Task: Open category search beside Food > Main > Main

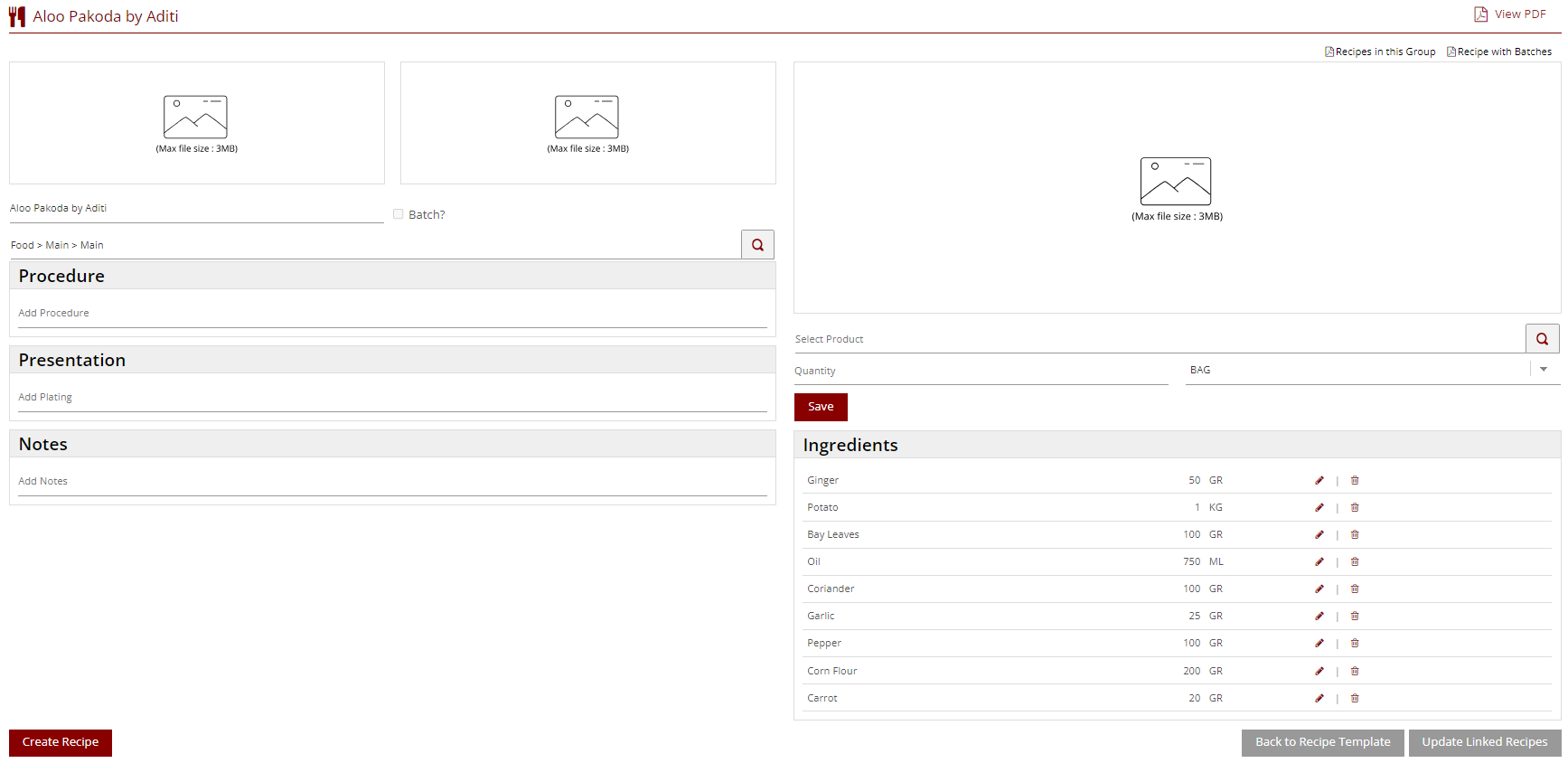Action: 757,245
